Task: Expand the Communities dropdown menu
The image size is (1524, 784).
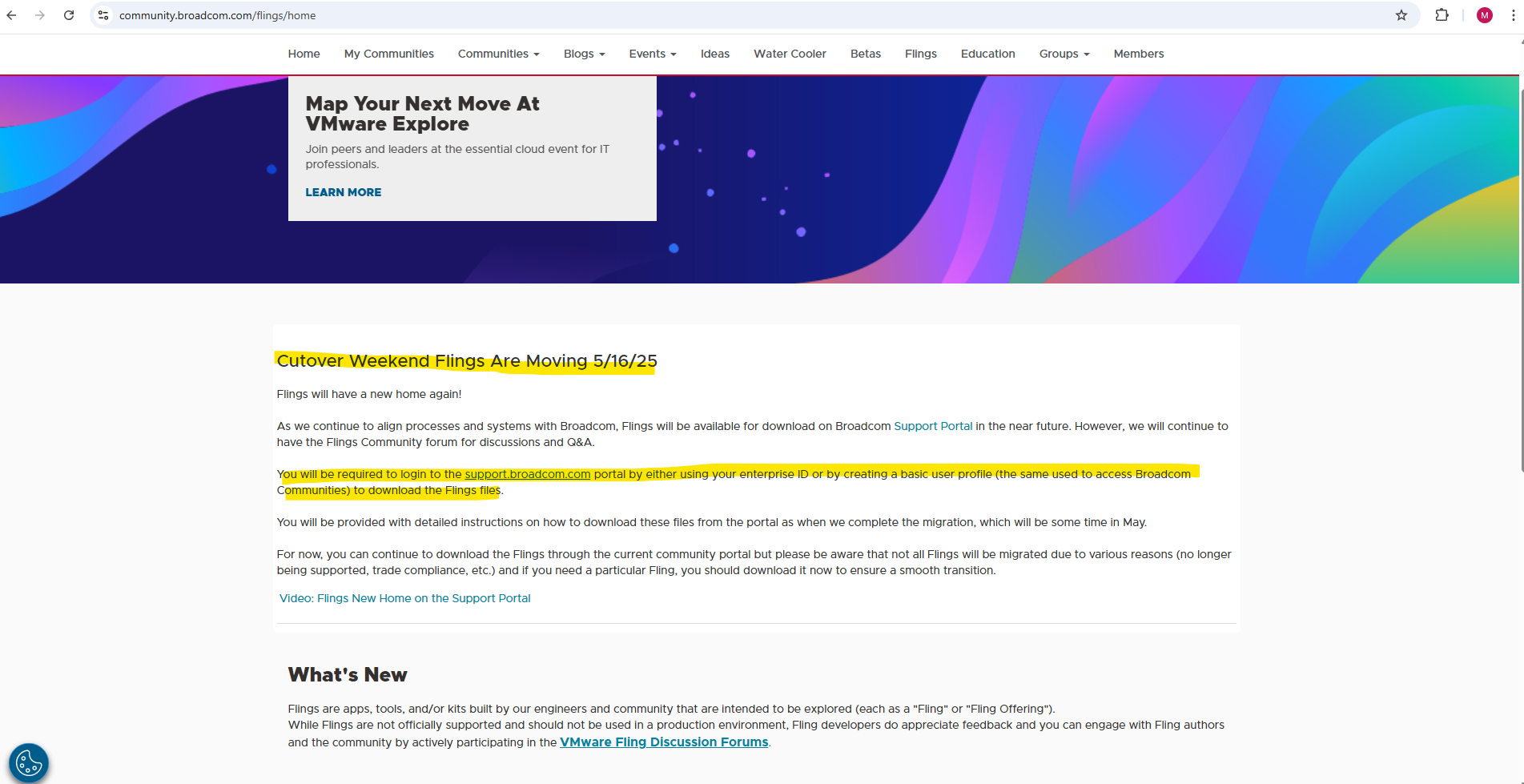Action: pos(499,54)
